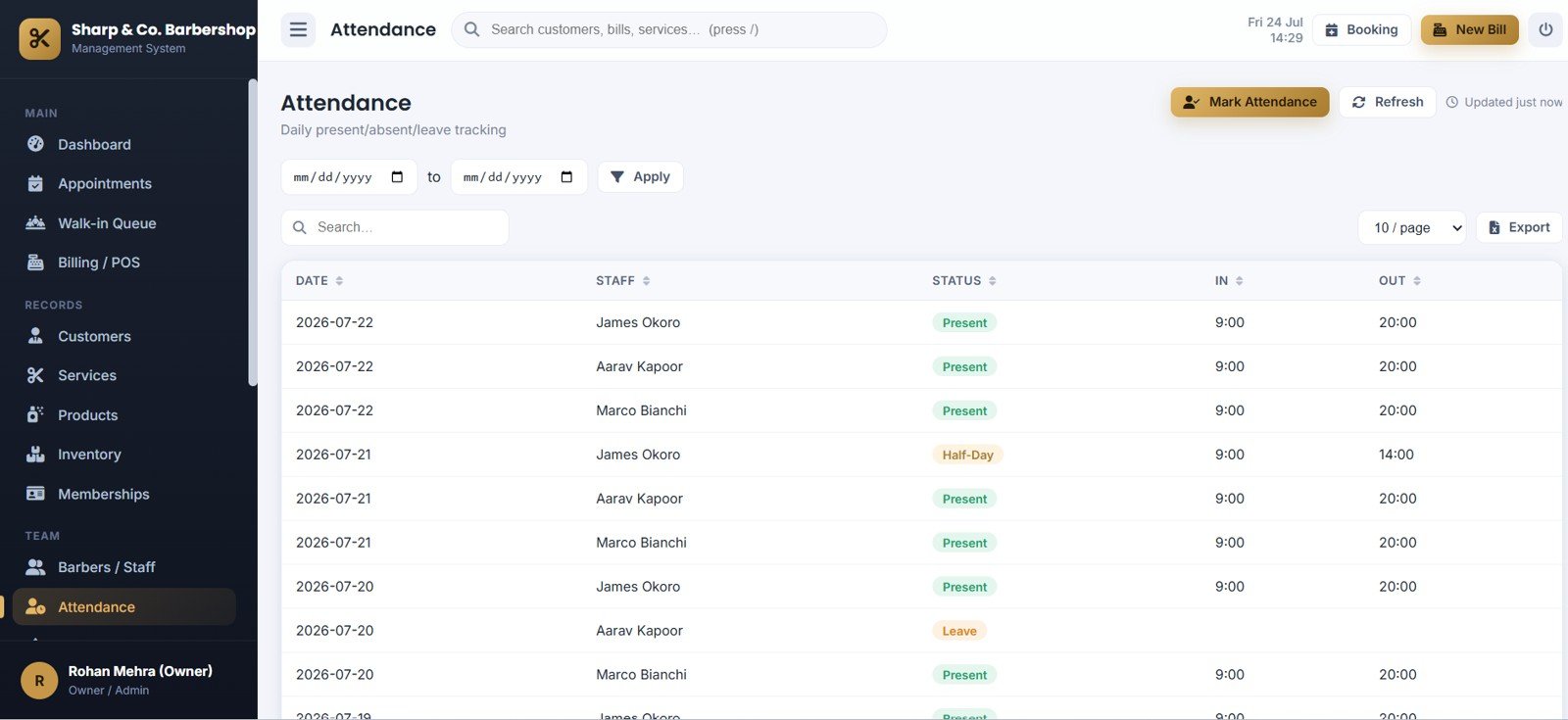Select Aarav Kapoor in the 2026-07-22 row

[x=639, y=366]
